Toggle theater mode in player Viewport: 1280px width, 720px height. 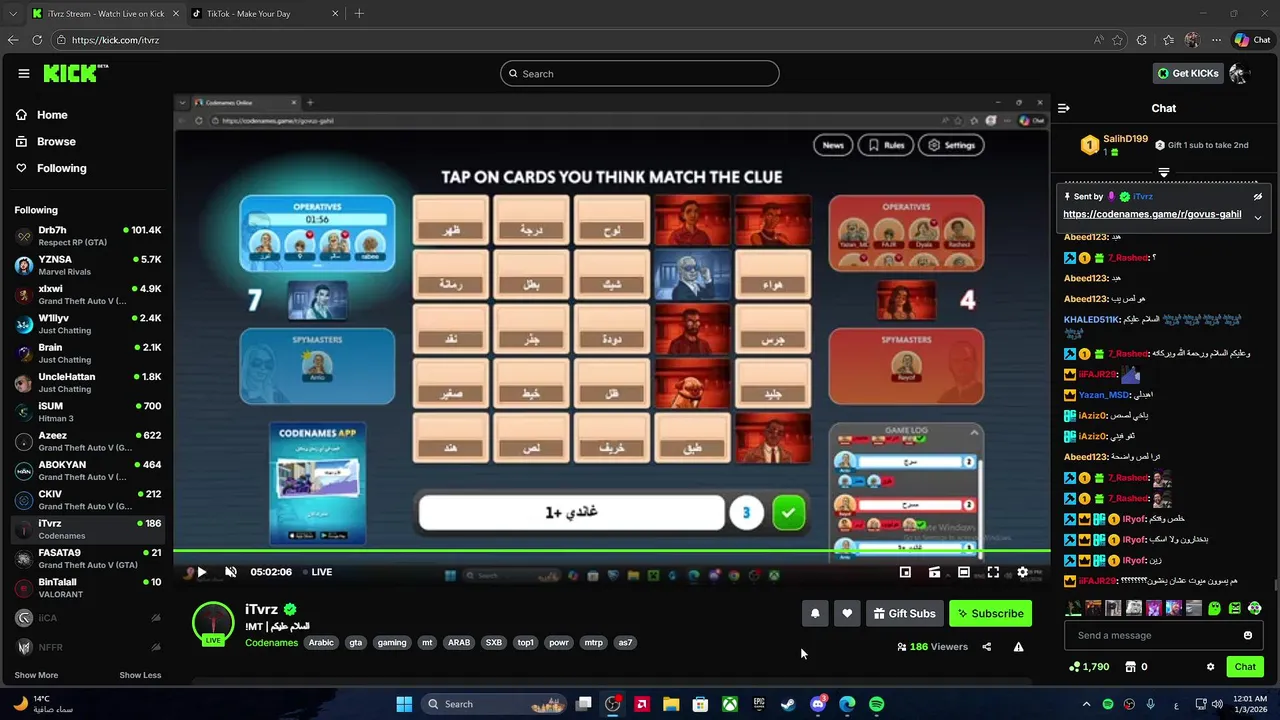pos(963,572)
